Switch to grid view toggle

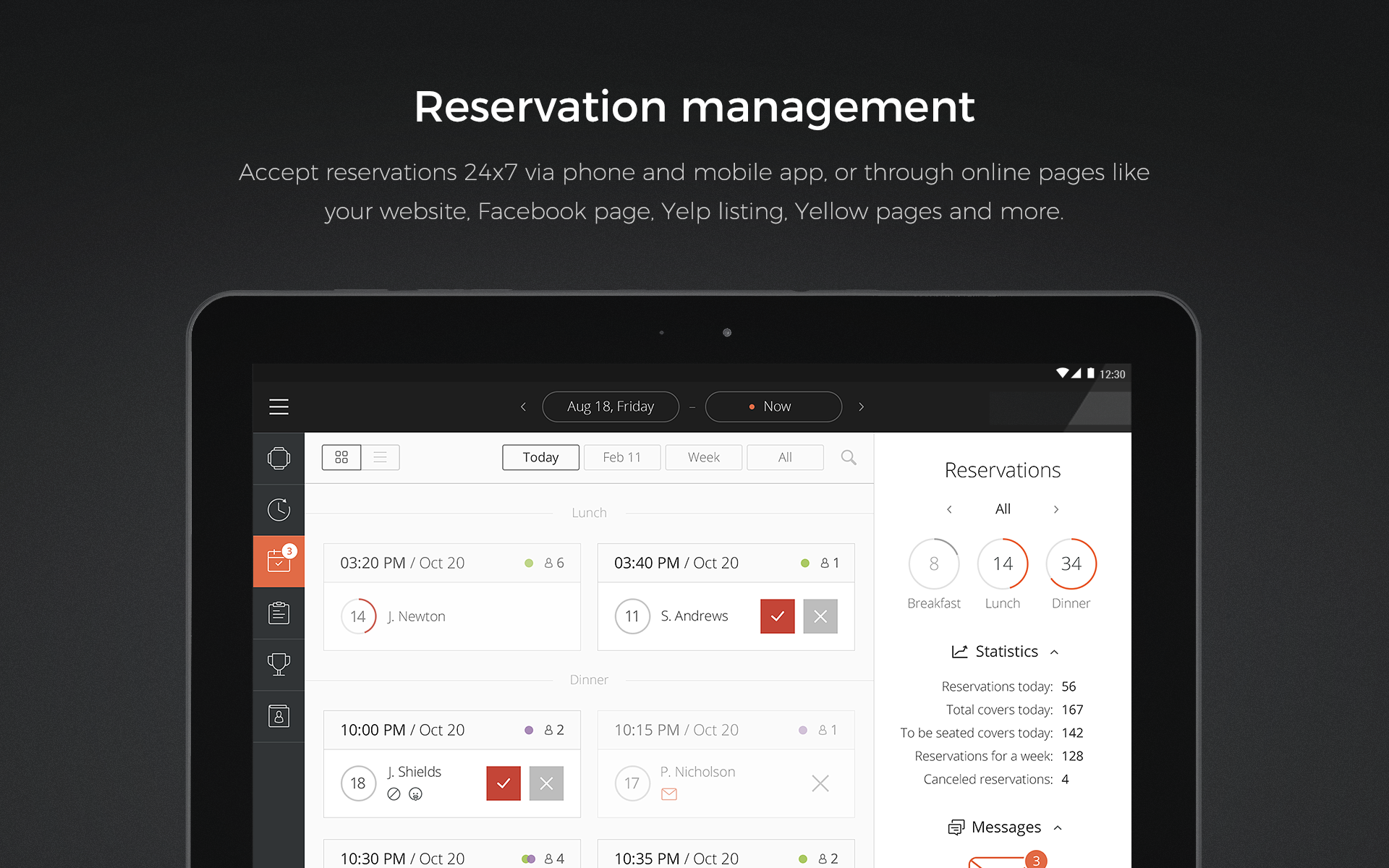click(341, 457)
